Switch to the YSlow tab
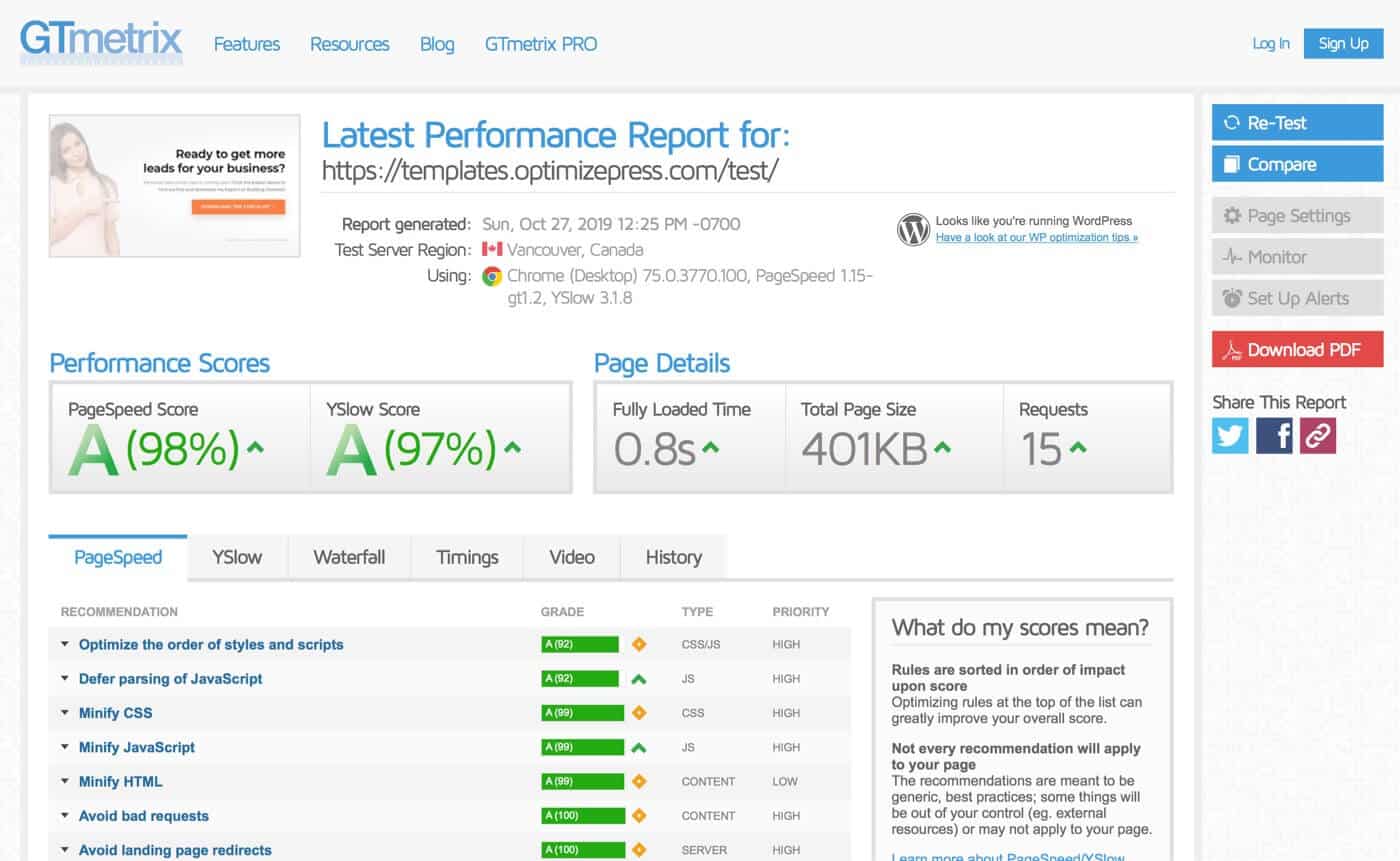The height and width of the screenshot is (861, 1400). (x=237, y=558)
